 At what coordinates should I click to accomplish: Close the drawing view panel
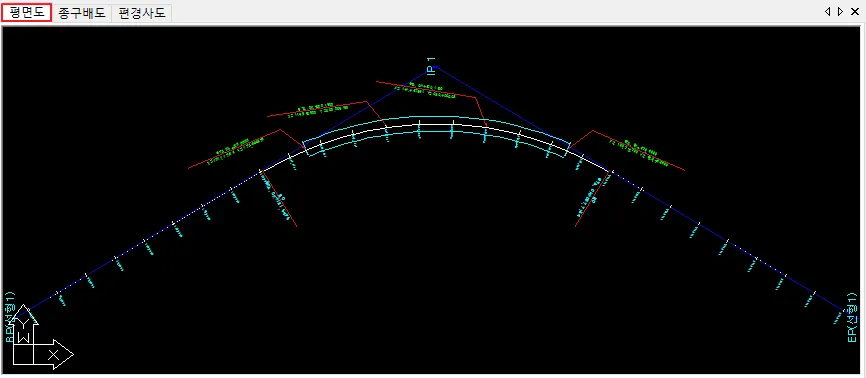855,12
